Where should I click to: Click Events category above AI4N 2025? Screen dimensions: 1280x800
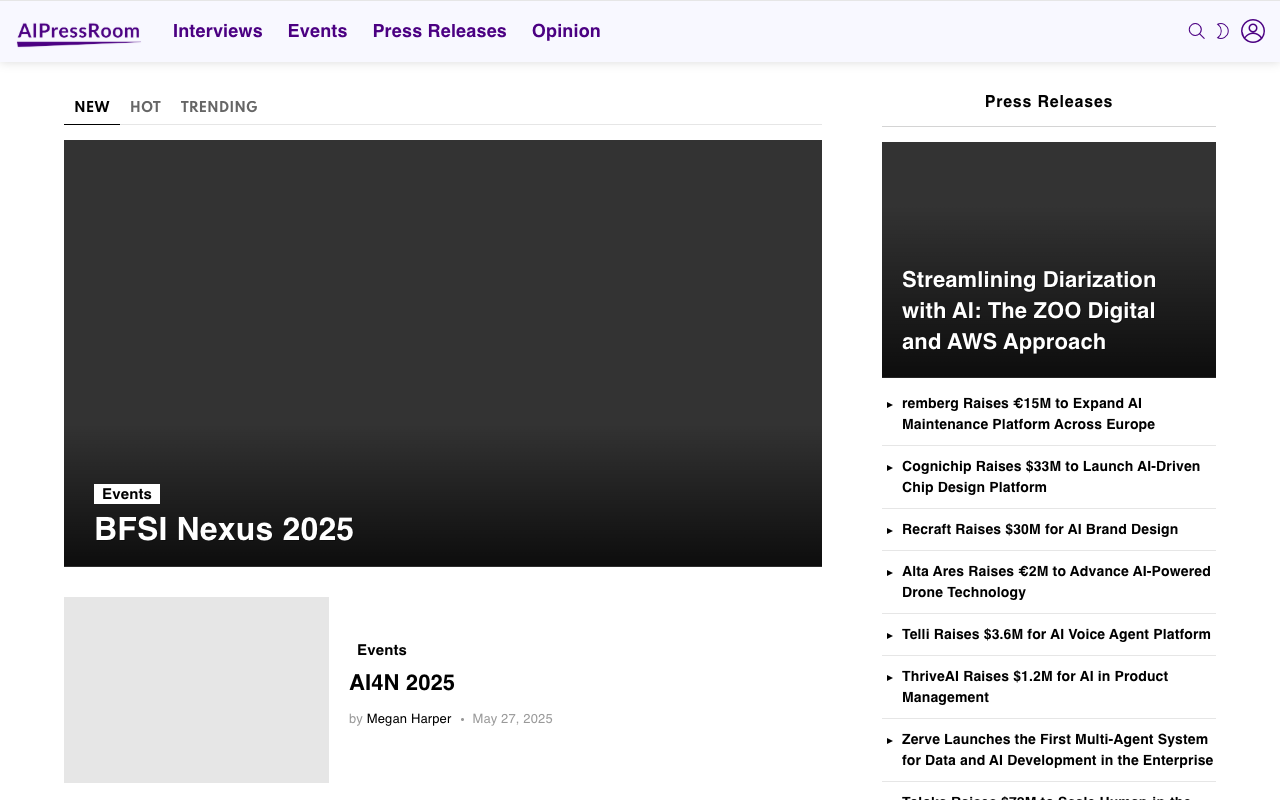click(382, 650)
